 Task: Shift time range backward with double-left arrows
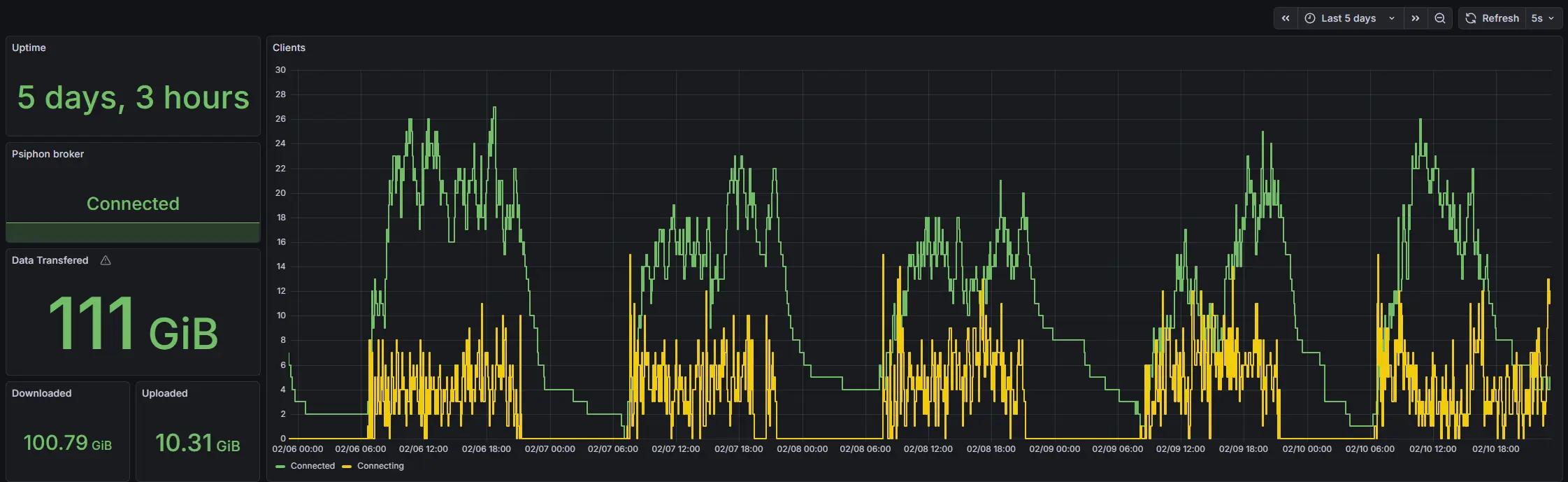coord(1285,18)
